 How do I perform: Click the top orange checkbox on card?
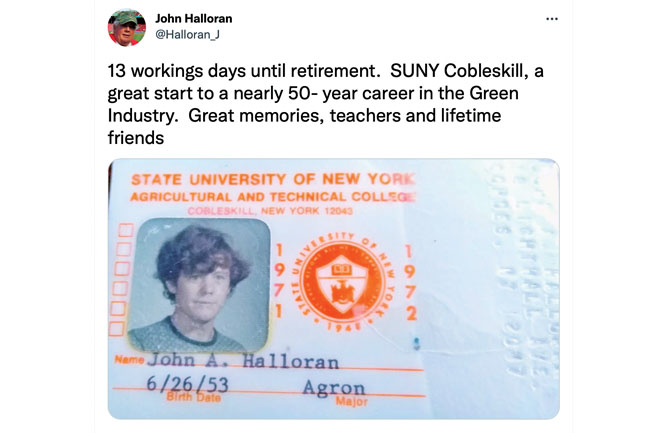[125, 230]
